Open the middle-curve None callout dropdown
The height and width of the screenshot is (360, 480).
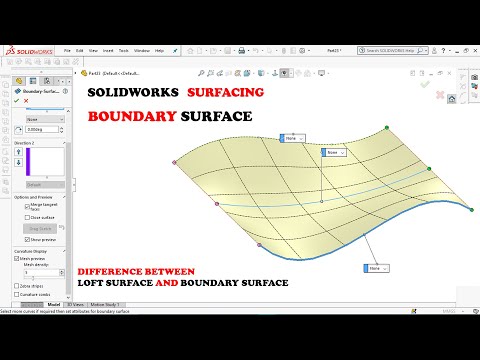point(334,152)
